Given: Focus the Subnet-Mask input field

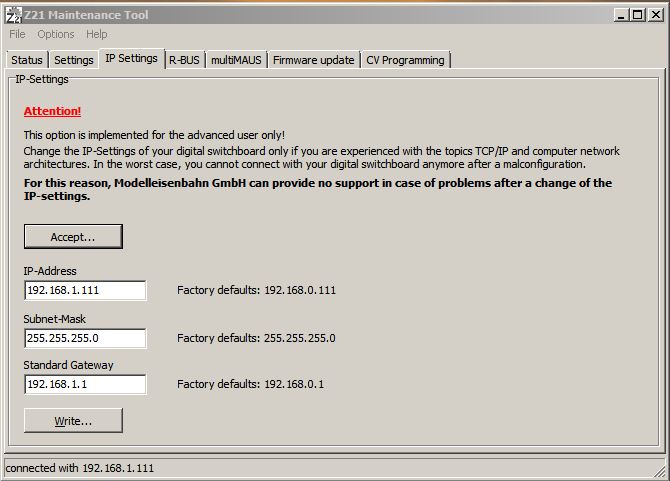Looking at the screenshot, I should click(85, 338).
